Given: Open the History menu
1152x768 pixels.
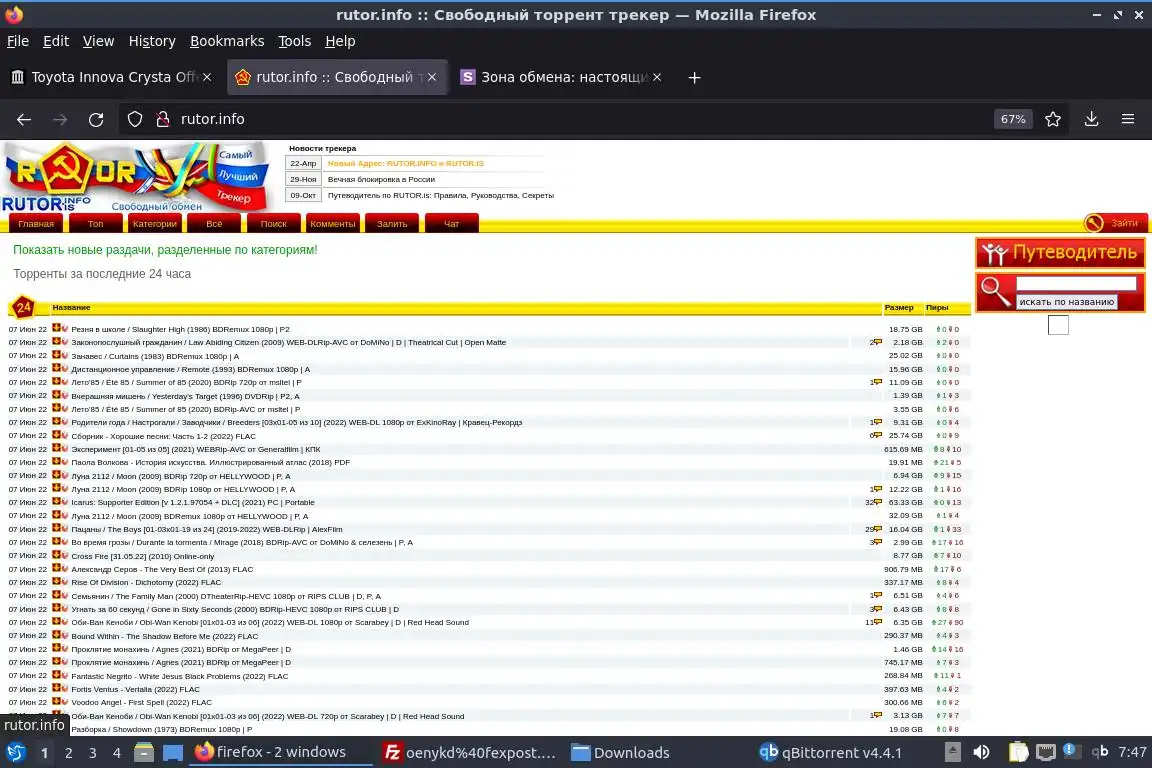Looking at the screenshot, I should coord(152,41).
